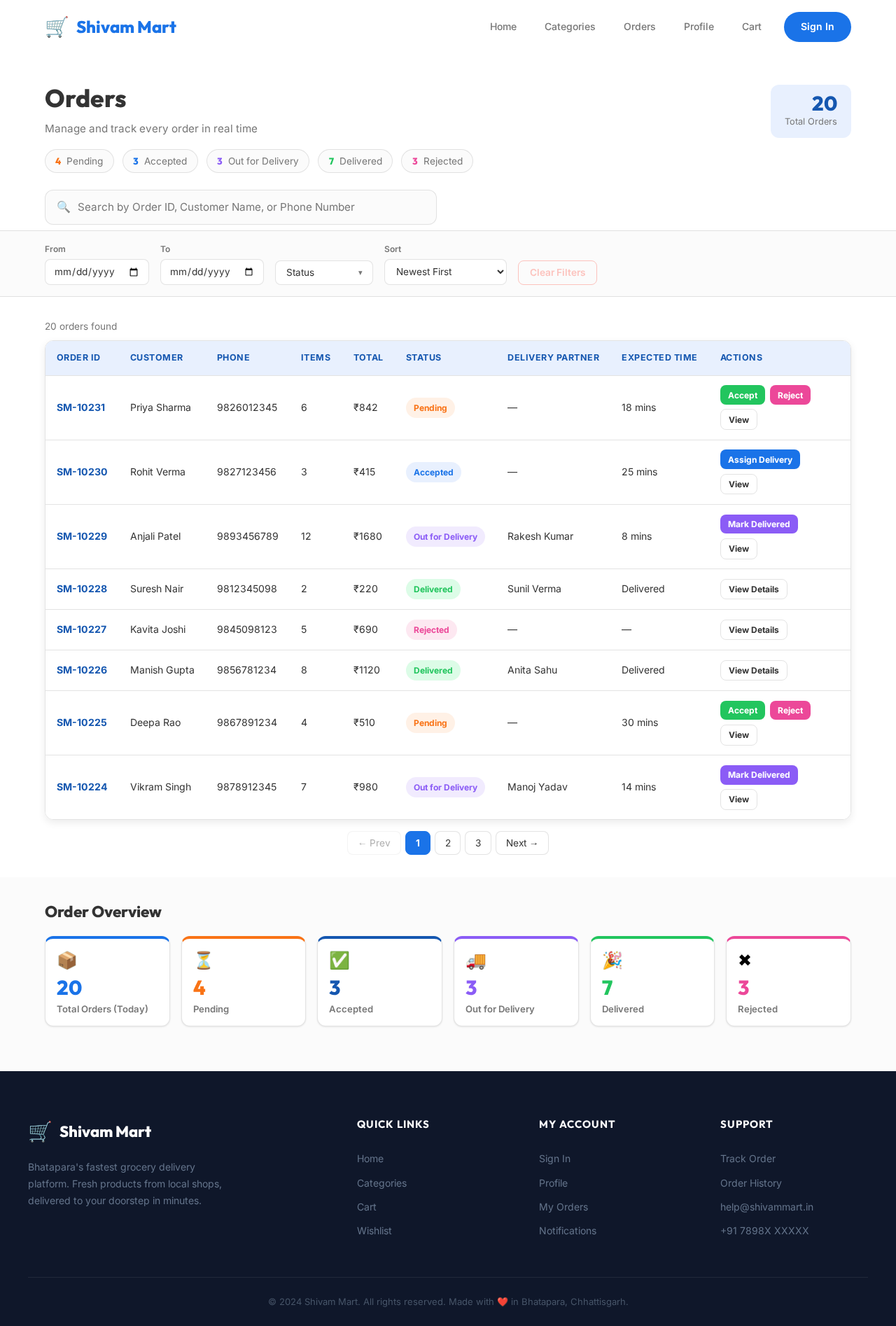Open the Status filter dropdown
896x1326 pixels.
click(x=324, y=273)
